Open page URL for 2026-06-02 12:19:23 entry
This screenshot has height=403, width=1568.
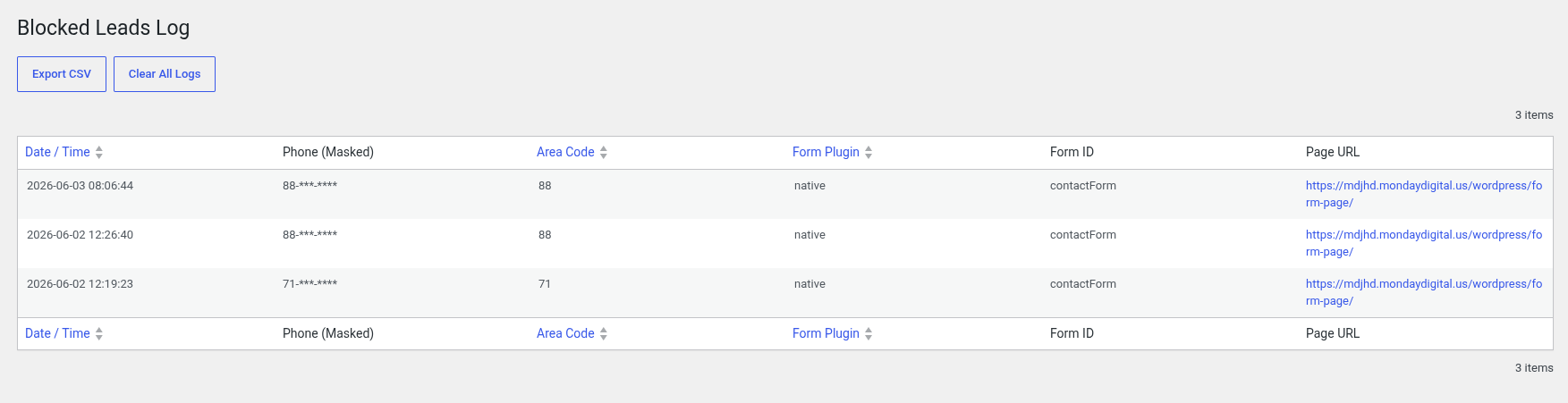(x=1424, y=292)
